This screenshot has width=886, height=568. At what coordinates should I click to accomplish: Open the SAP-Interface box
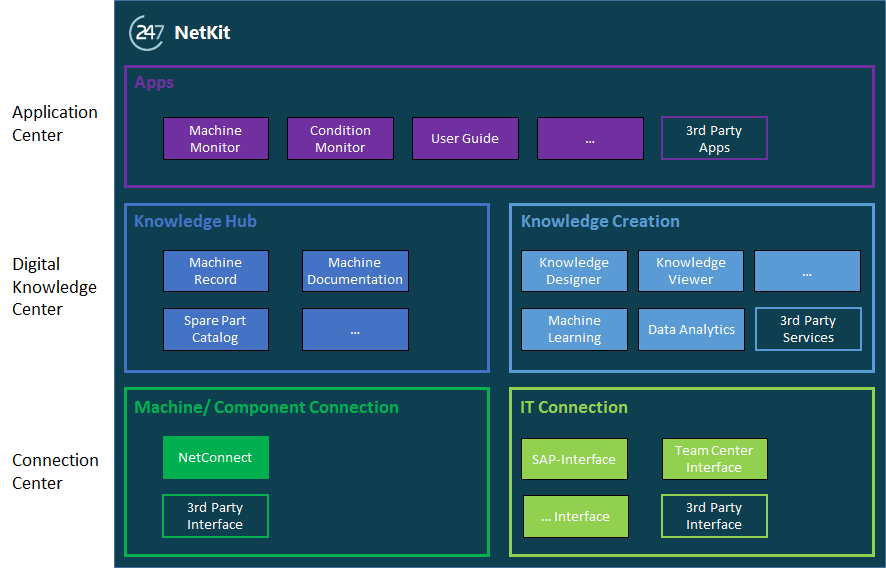(574, 459)
